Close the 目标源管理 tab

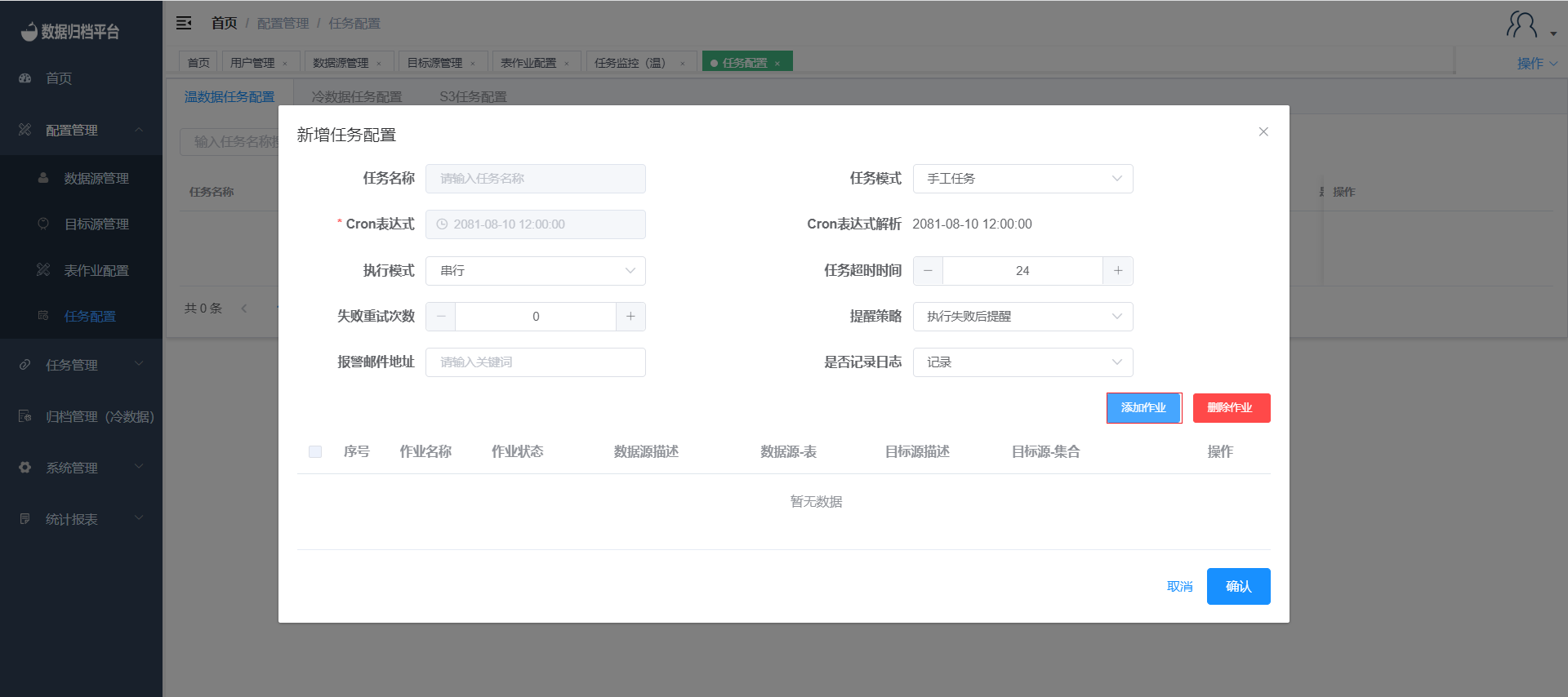473,64
